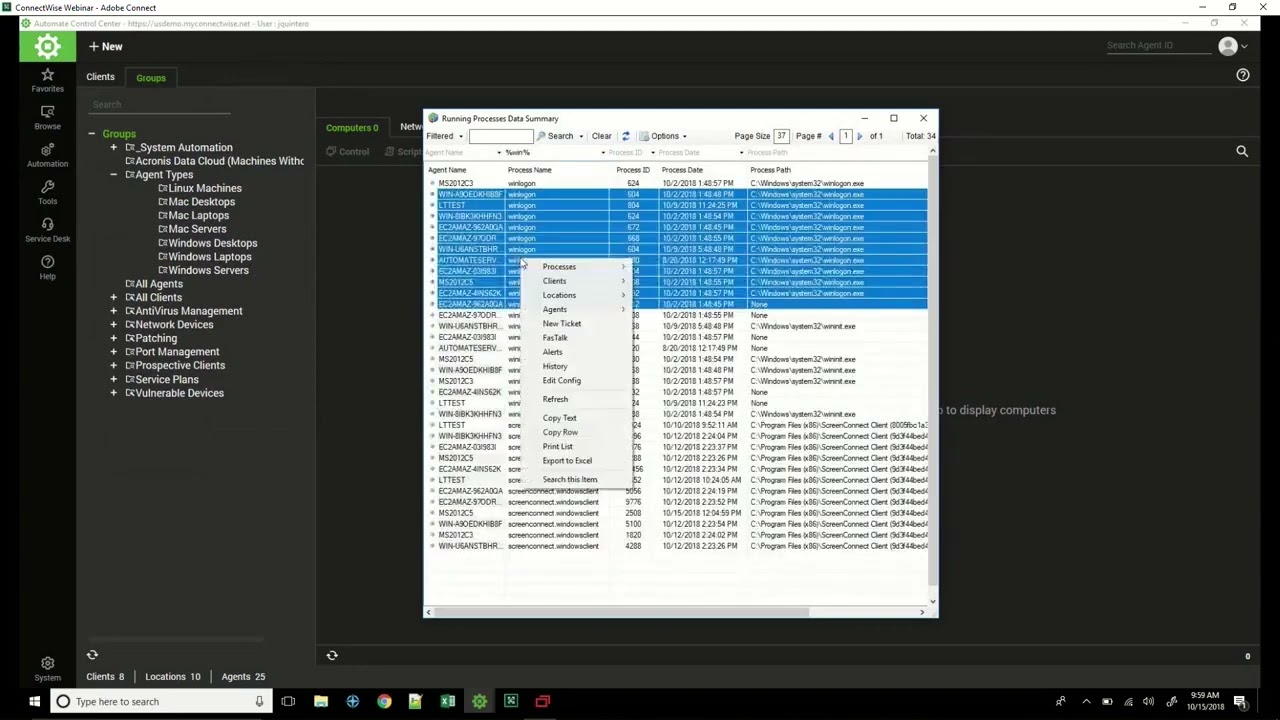
Task: Click the Control button in computers pane
Action: (348, 152)
